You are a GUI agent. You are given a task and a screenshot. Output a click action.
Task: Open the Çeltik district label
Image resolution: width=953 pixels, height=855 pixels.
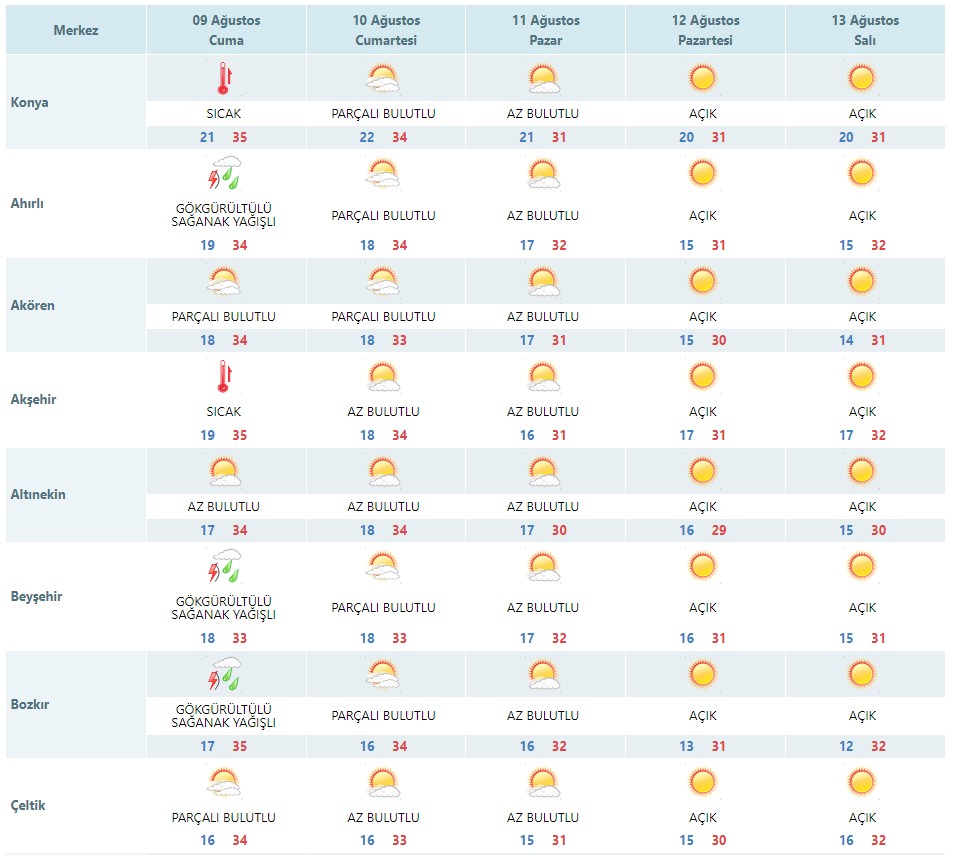click(x=28, y=805)
